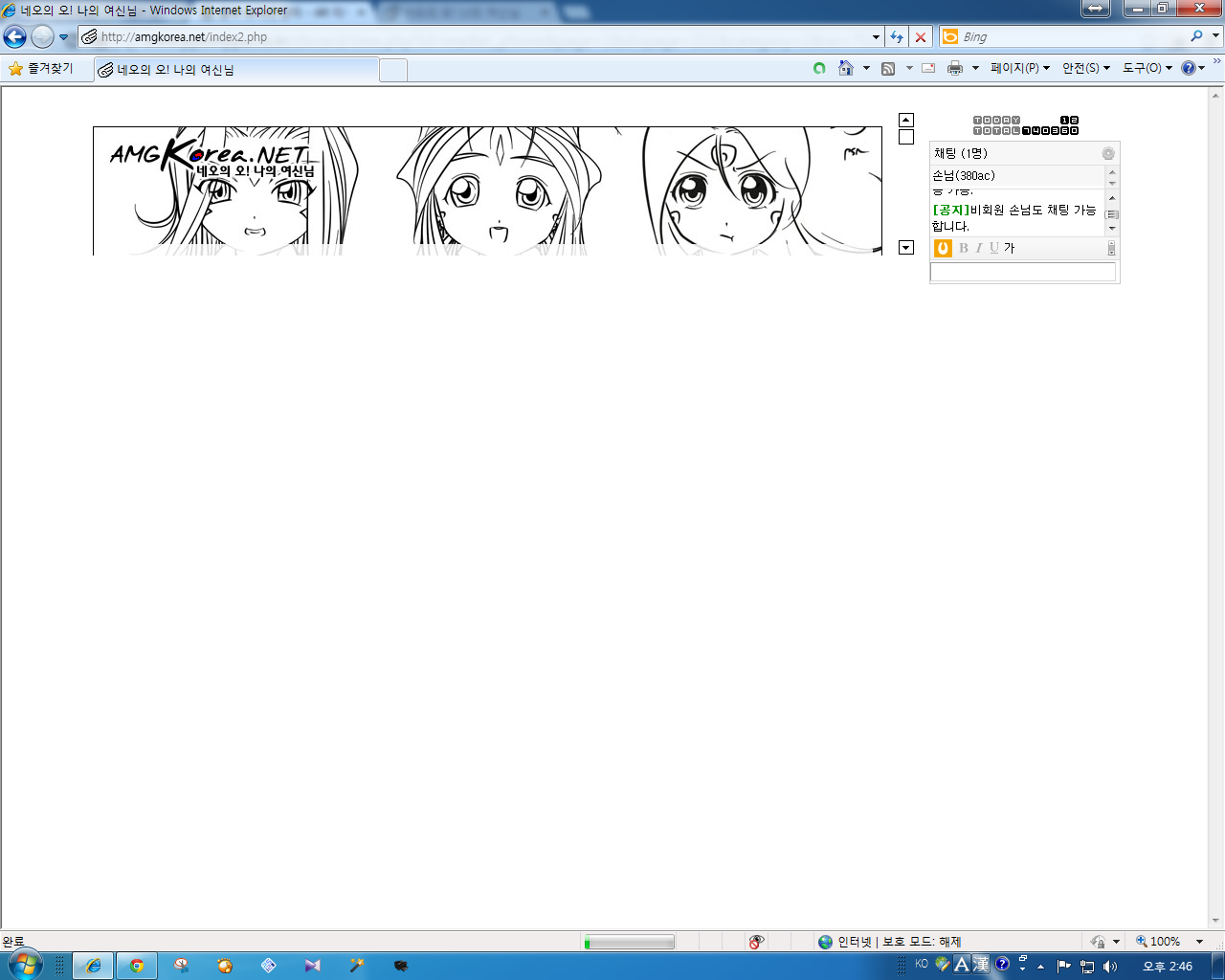This screenshot has width=1225, height=980.
Task: Toggle italic formatting in chat toolbar
Action: point(979,248)
